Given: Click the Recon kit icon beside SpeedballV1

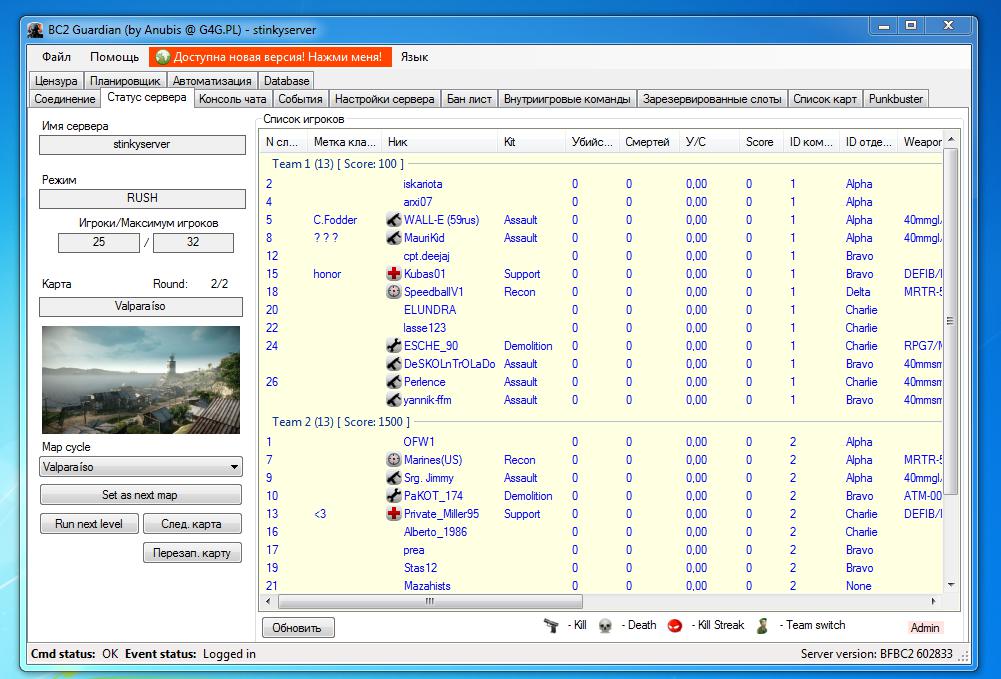Looking at the screenshot, I should (x=394, y=292).
